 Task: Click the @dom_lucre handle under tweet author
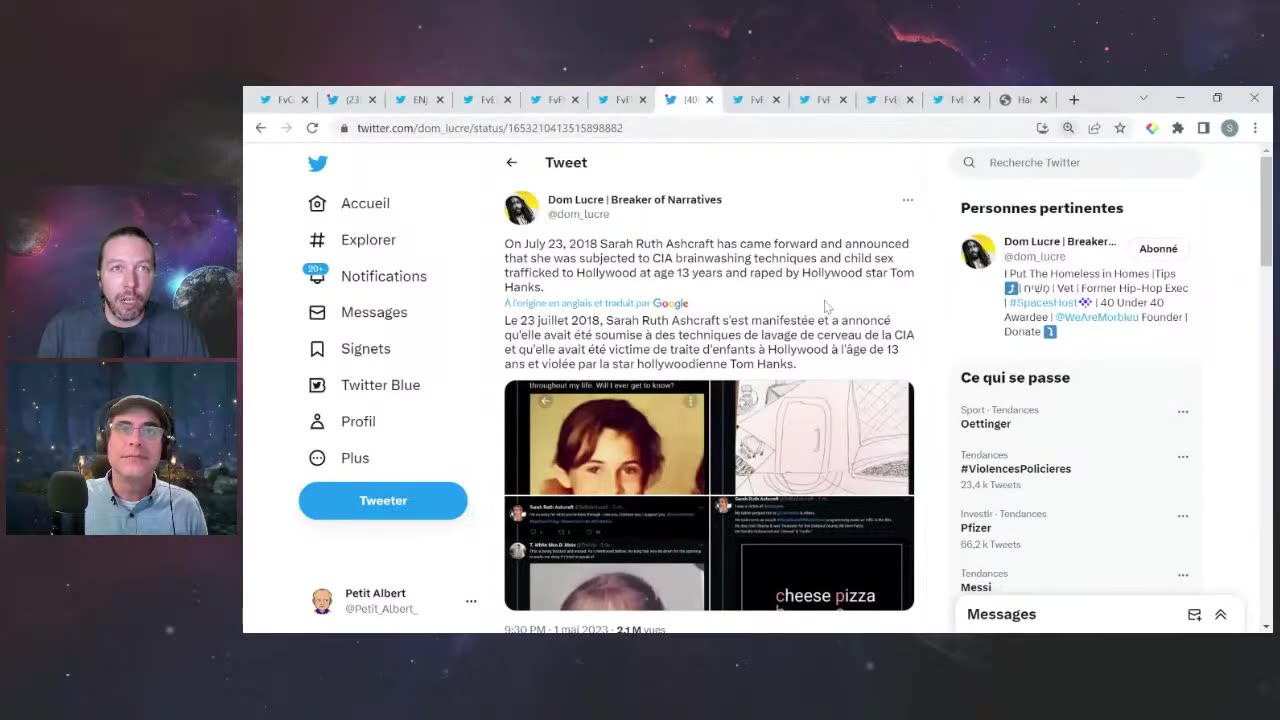tap(578, 214)
